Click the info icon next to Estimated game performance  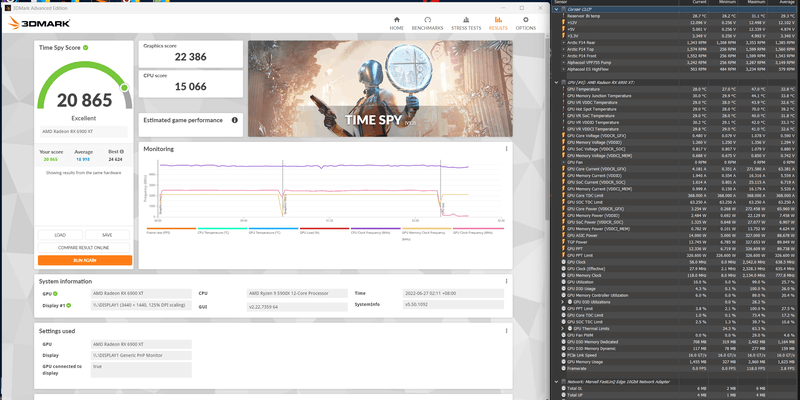coord(235,120)
